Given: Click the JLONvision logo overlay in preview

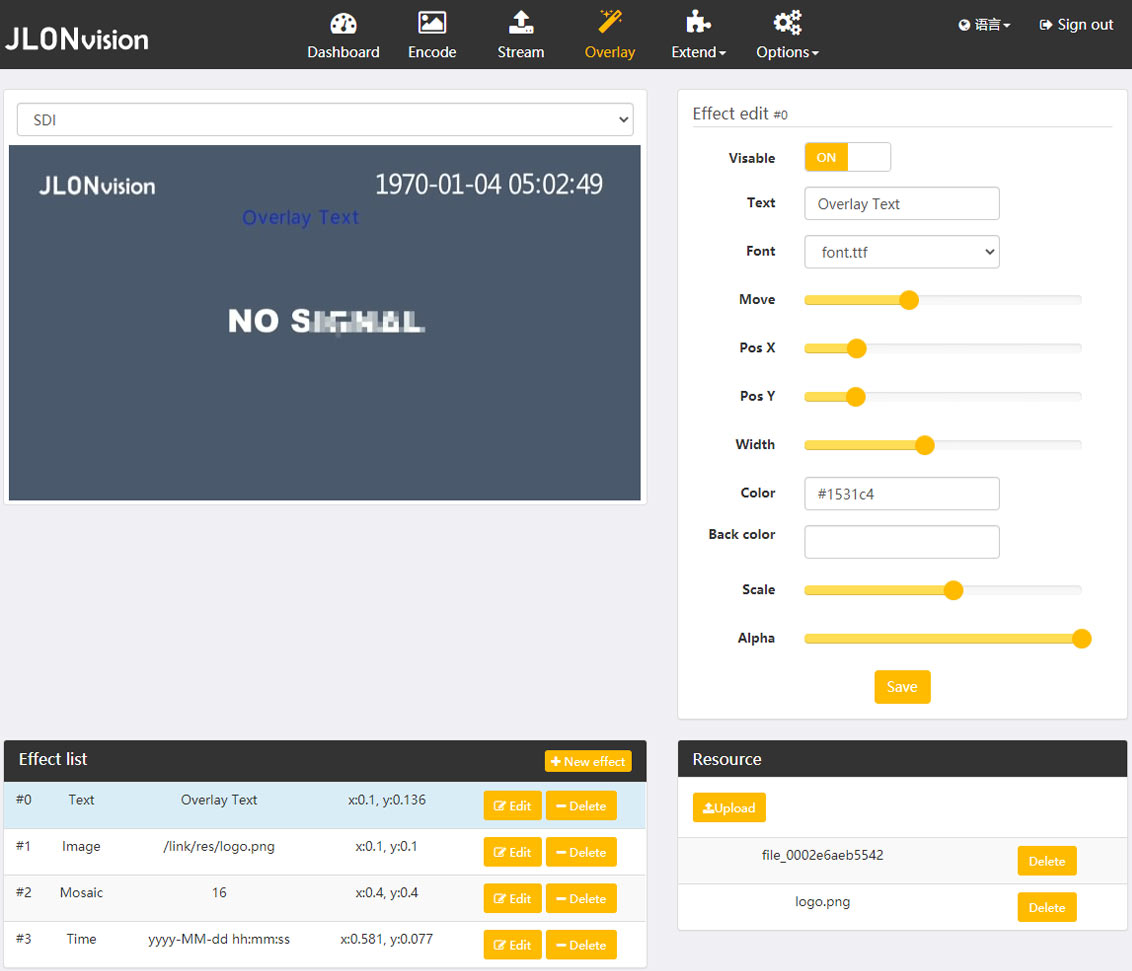Looking at the screenshot, I should 97,186.
